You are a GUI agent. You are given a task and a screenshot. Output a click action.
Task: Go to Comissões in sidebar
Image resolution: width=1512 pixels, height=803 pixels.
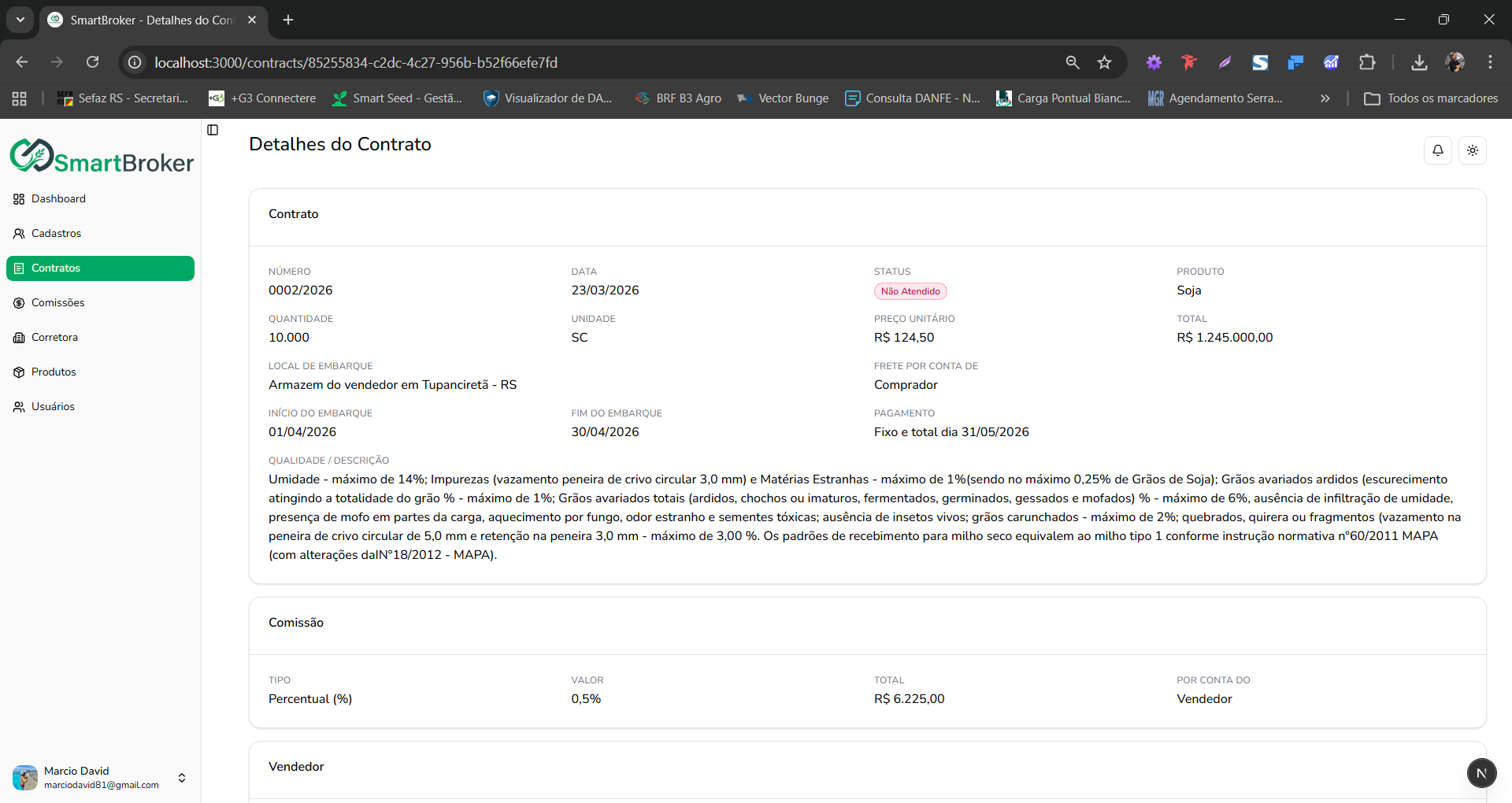(x=57, y=303)
